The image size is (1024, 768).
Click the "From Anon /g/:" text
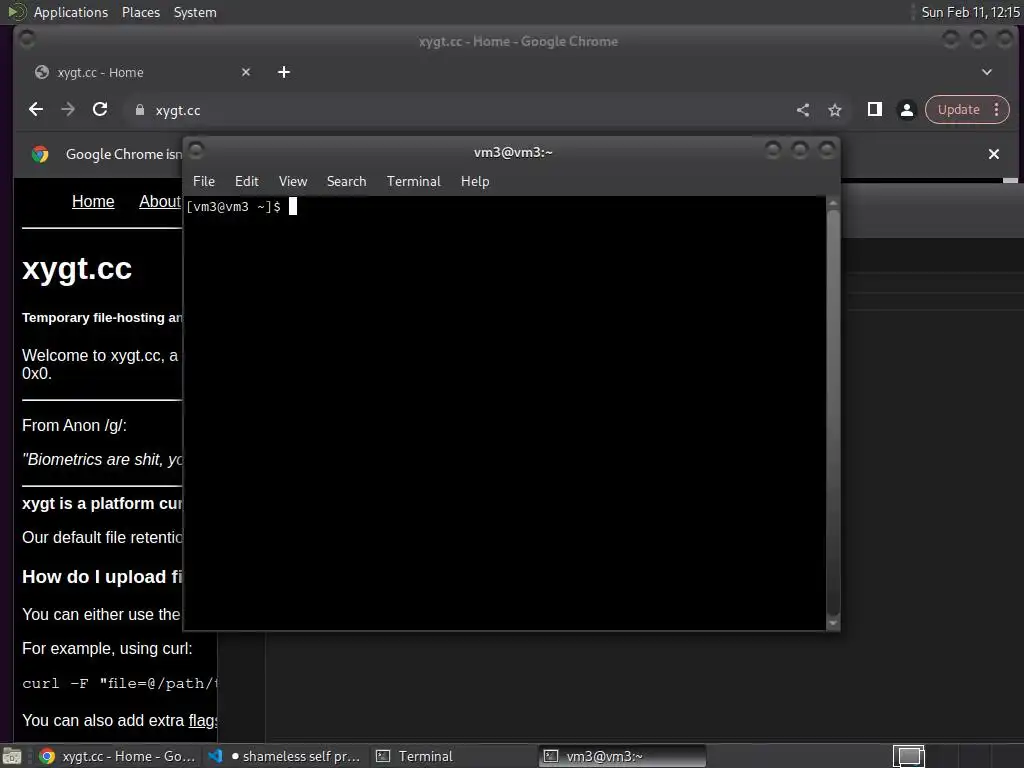click(x=74, y=426)
